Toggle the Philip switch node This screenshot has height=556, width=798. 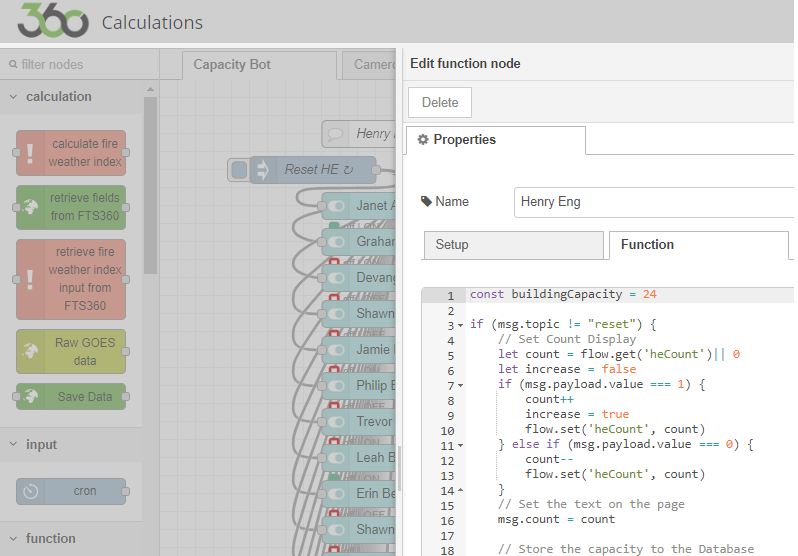pos(336,385)
